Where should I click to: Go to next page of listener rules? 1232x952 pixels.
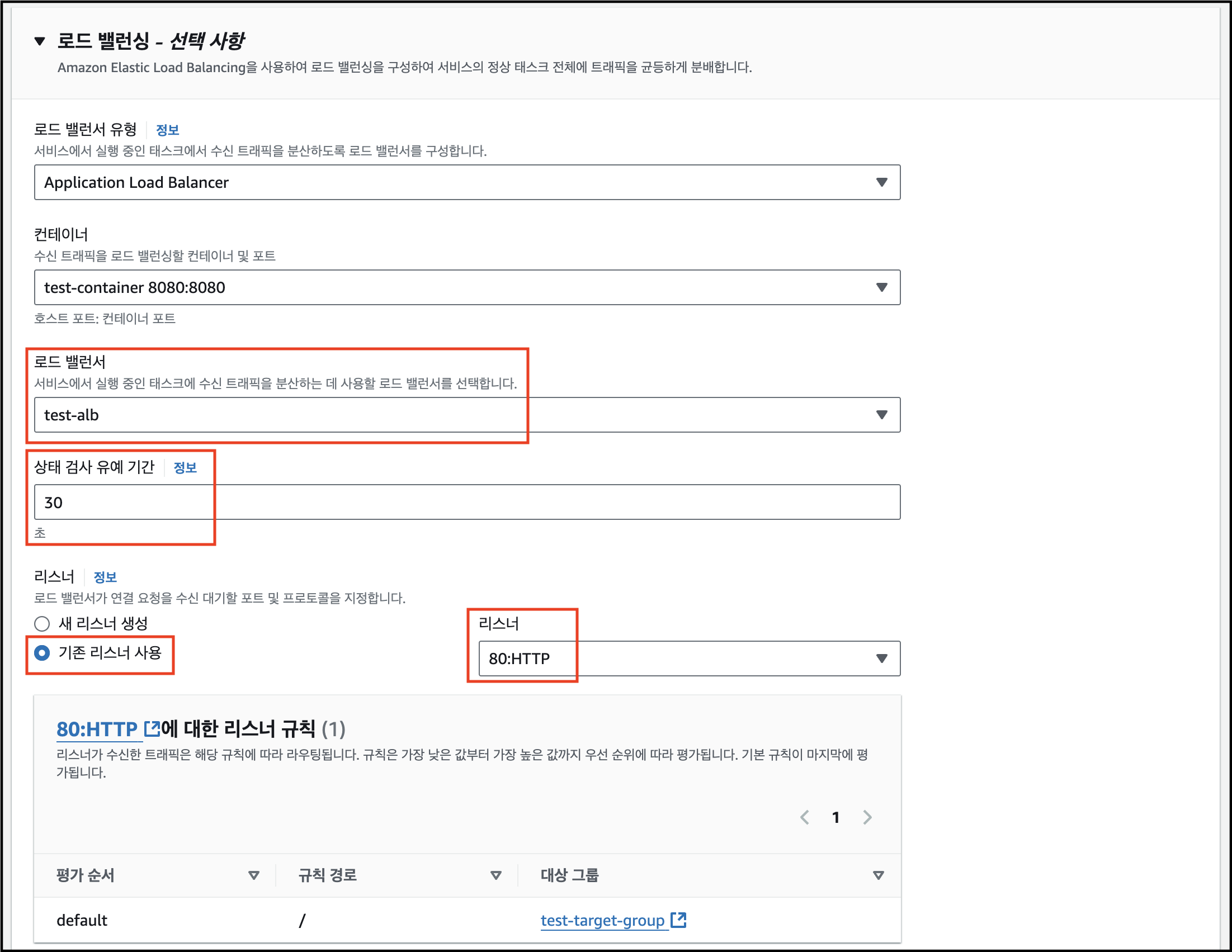(867, 817)
